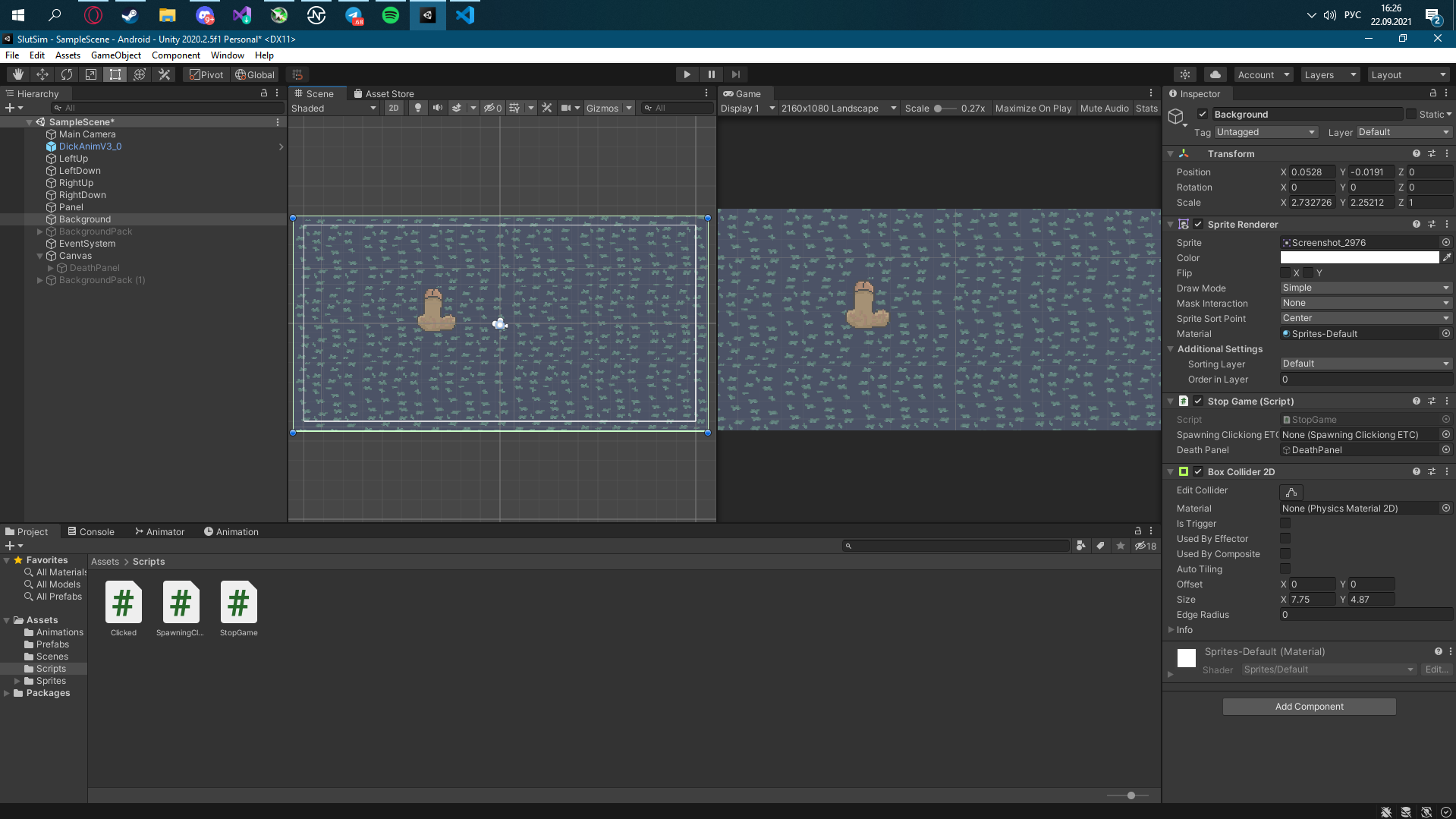Expand the Info section of Box Collider
Screen dimensions: 1456x819
1171,629
